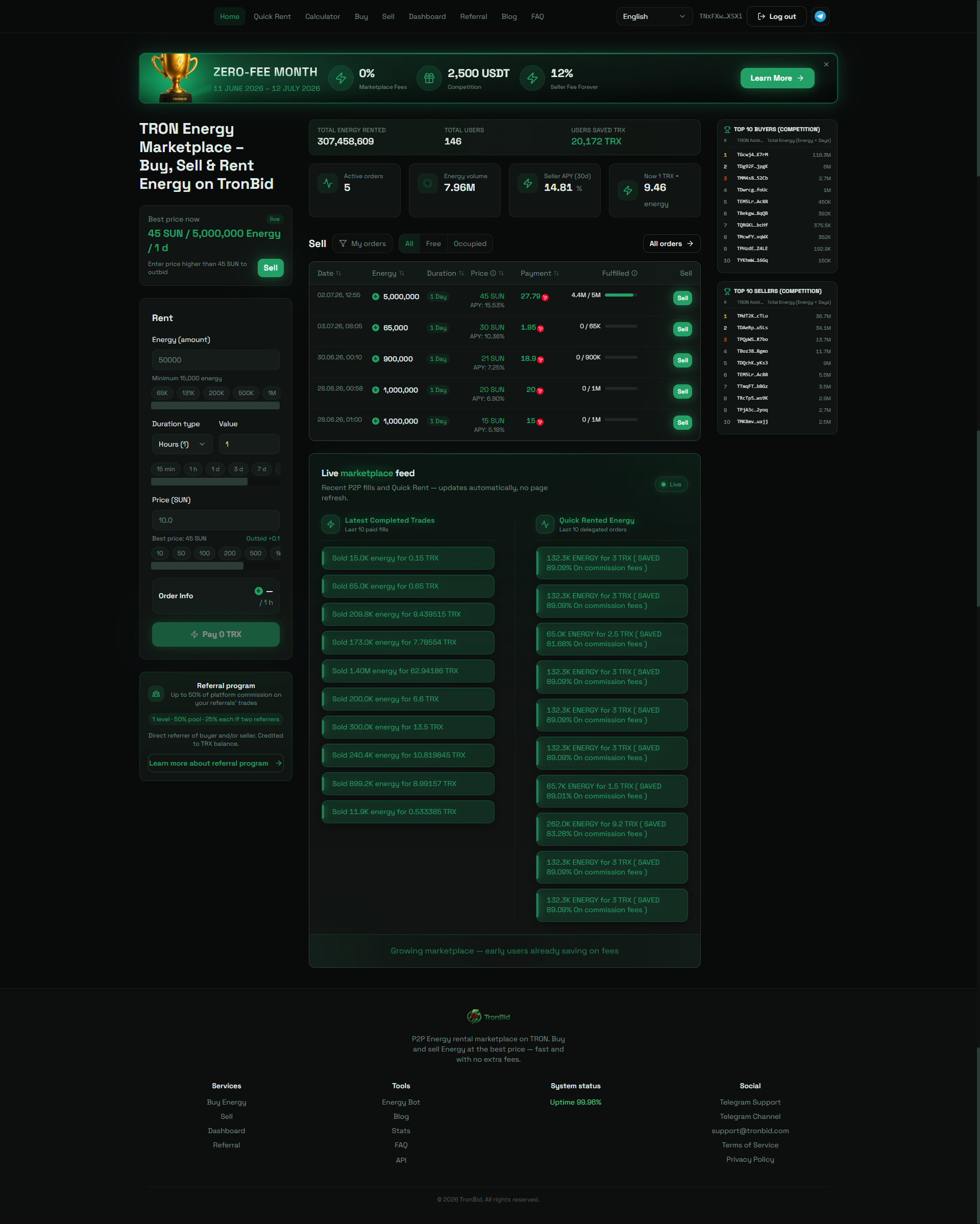Open the Calculator page
980x1224 pixels.
(x=323, y=16)
